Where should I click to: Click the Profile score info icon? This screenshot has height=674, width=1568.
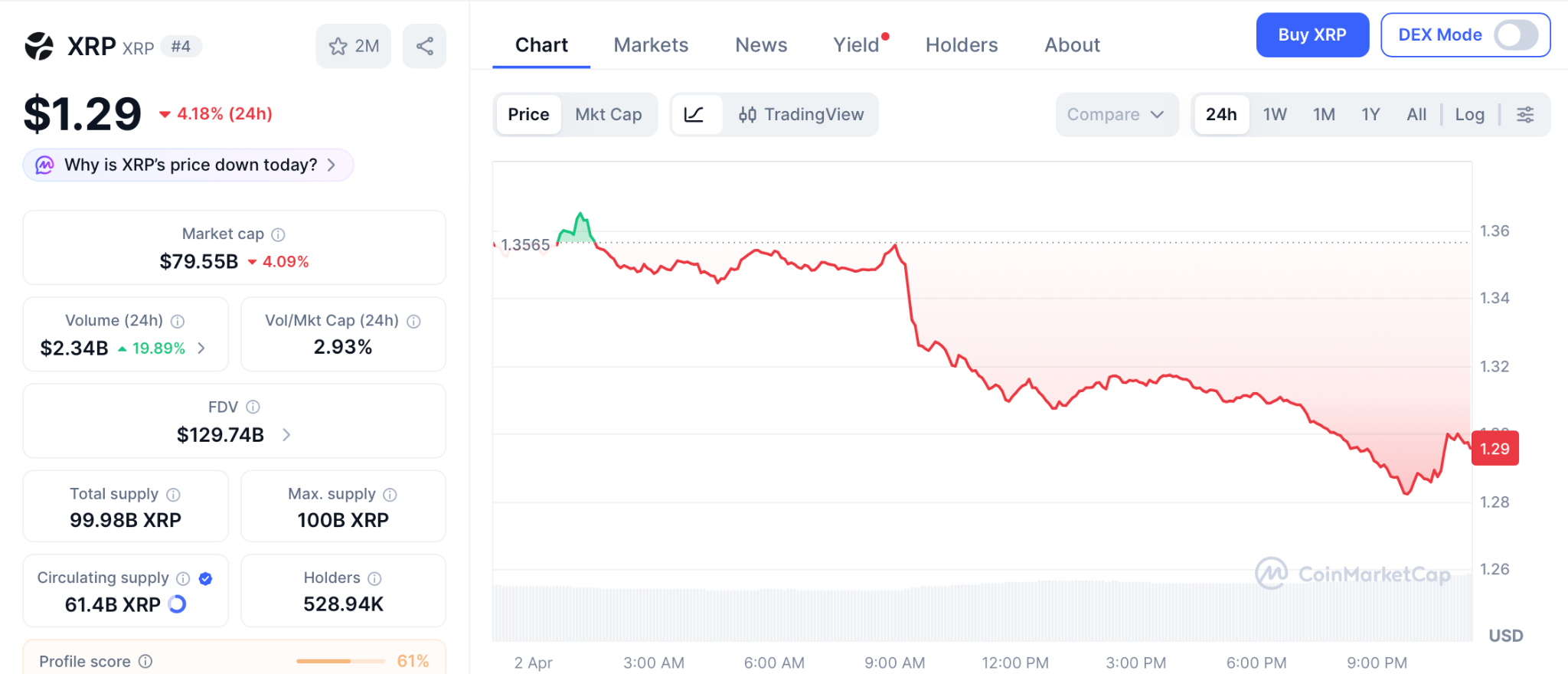point(145,661)
